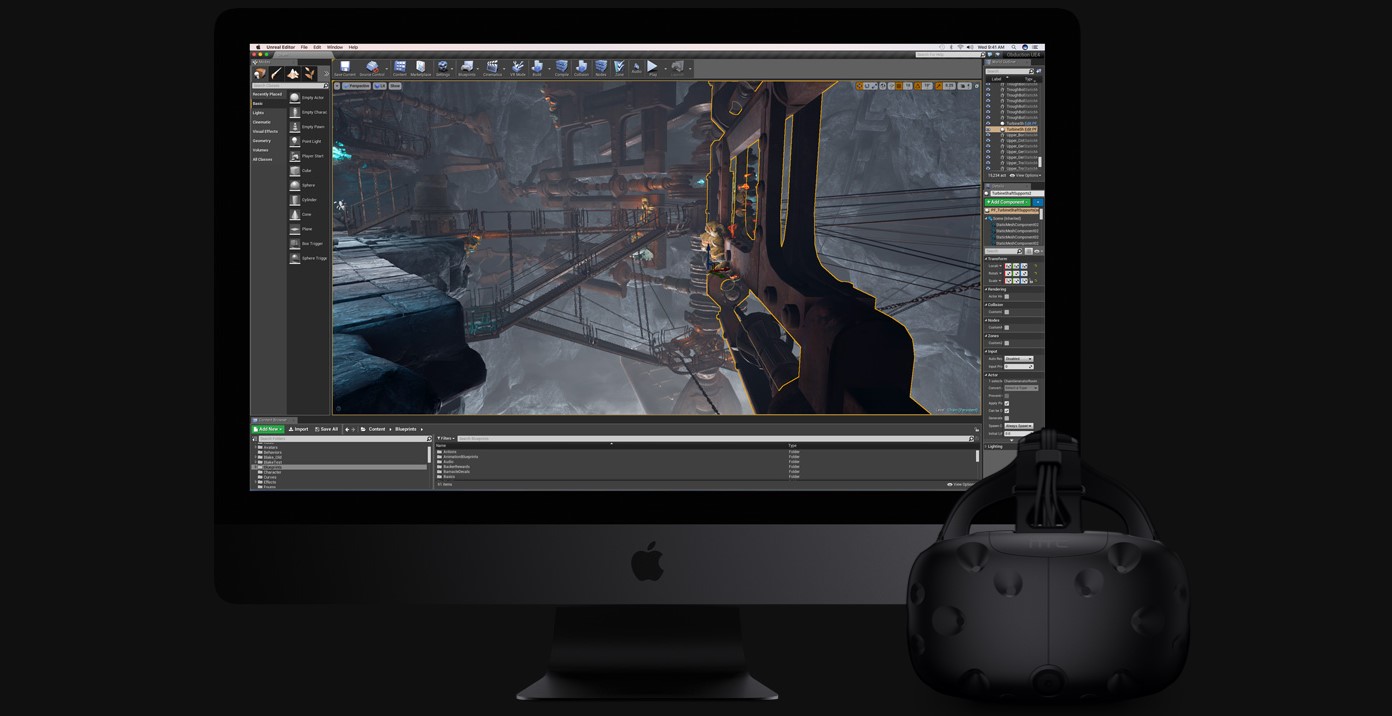Open the Edit menu
The width and height of the screenshot is (1392, 716).
point(317,47)
